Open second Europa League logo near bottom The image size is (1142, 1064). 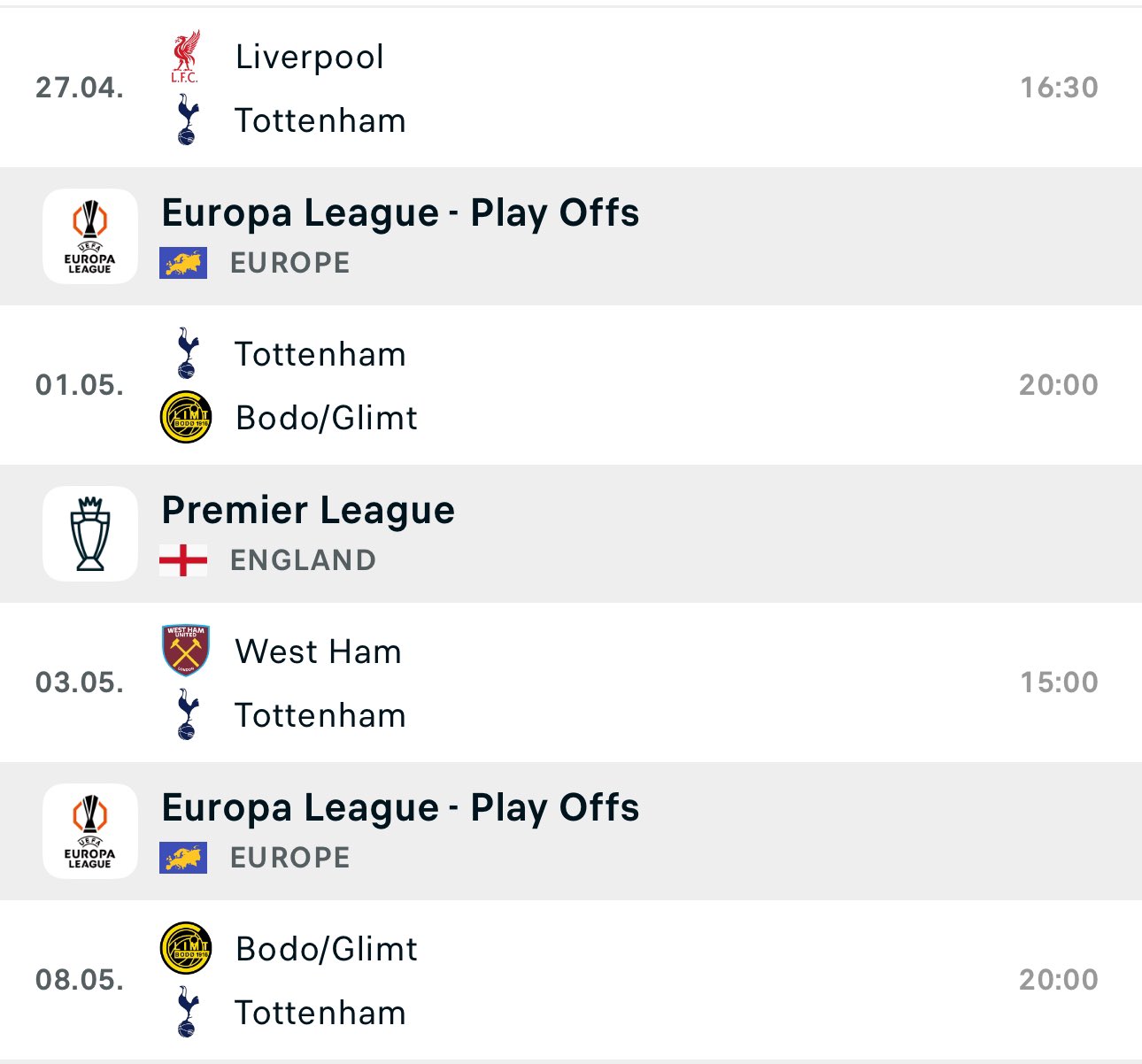(x=90, y=831)
